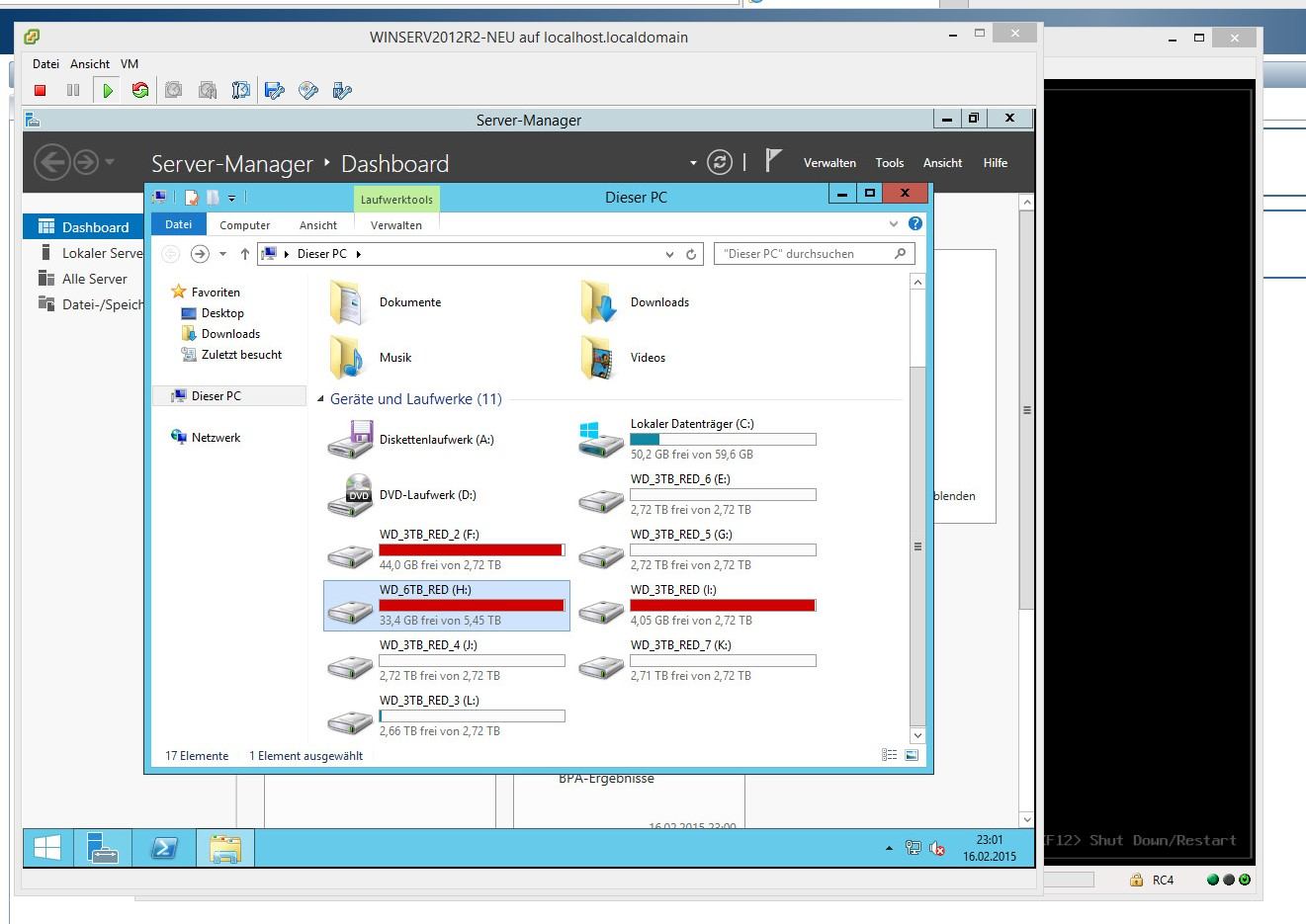The width and height of the screenshot is (1306, 924).
Task: Click File Explorer taskbar icon
Action: tap(225, 848)
